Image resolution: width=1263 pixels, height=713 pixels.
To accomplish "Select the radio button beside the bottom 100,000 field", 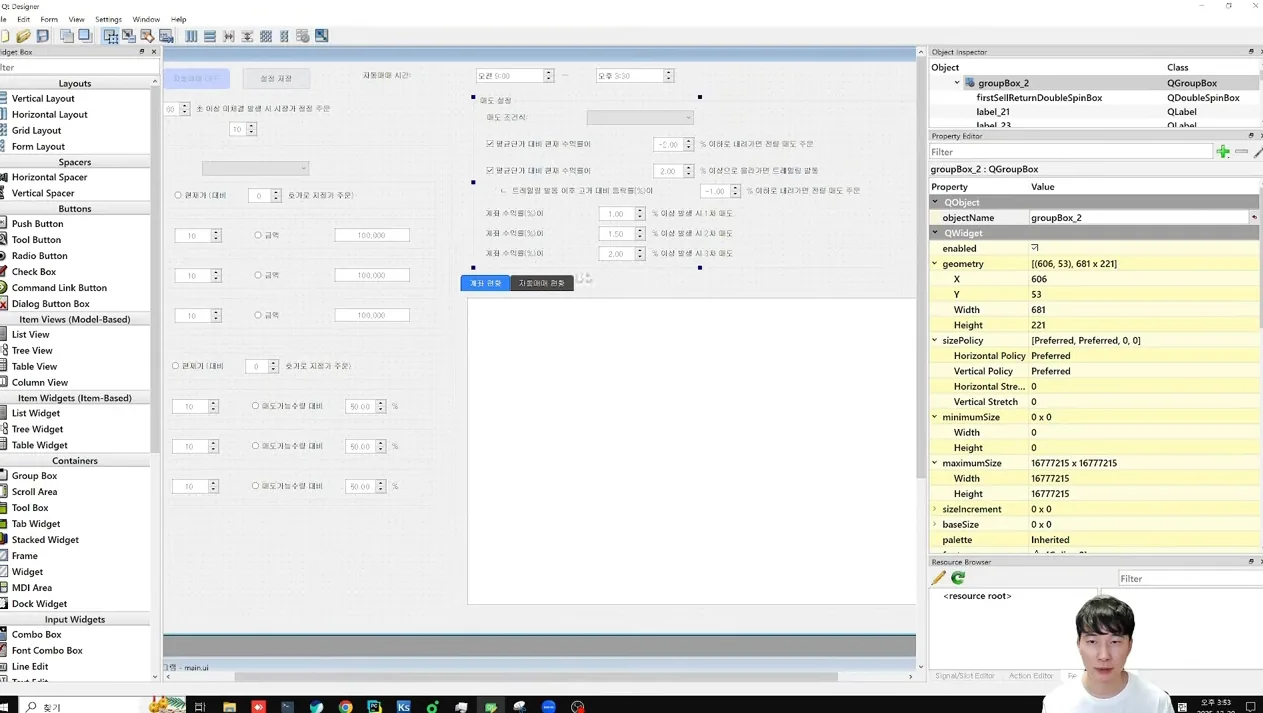I will tap(258, 315).
